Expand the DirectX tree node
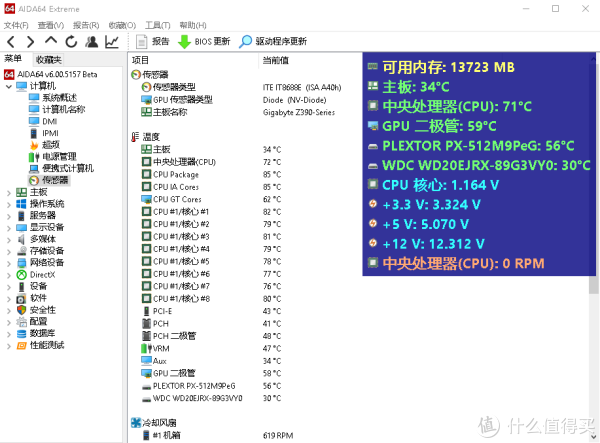This screenshot has height=443, width=600. (x=8, y=275)
